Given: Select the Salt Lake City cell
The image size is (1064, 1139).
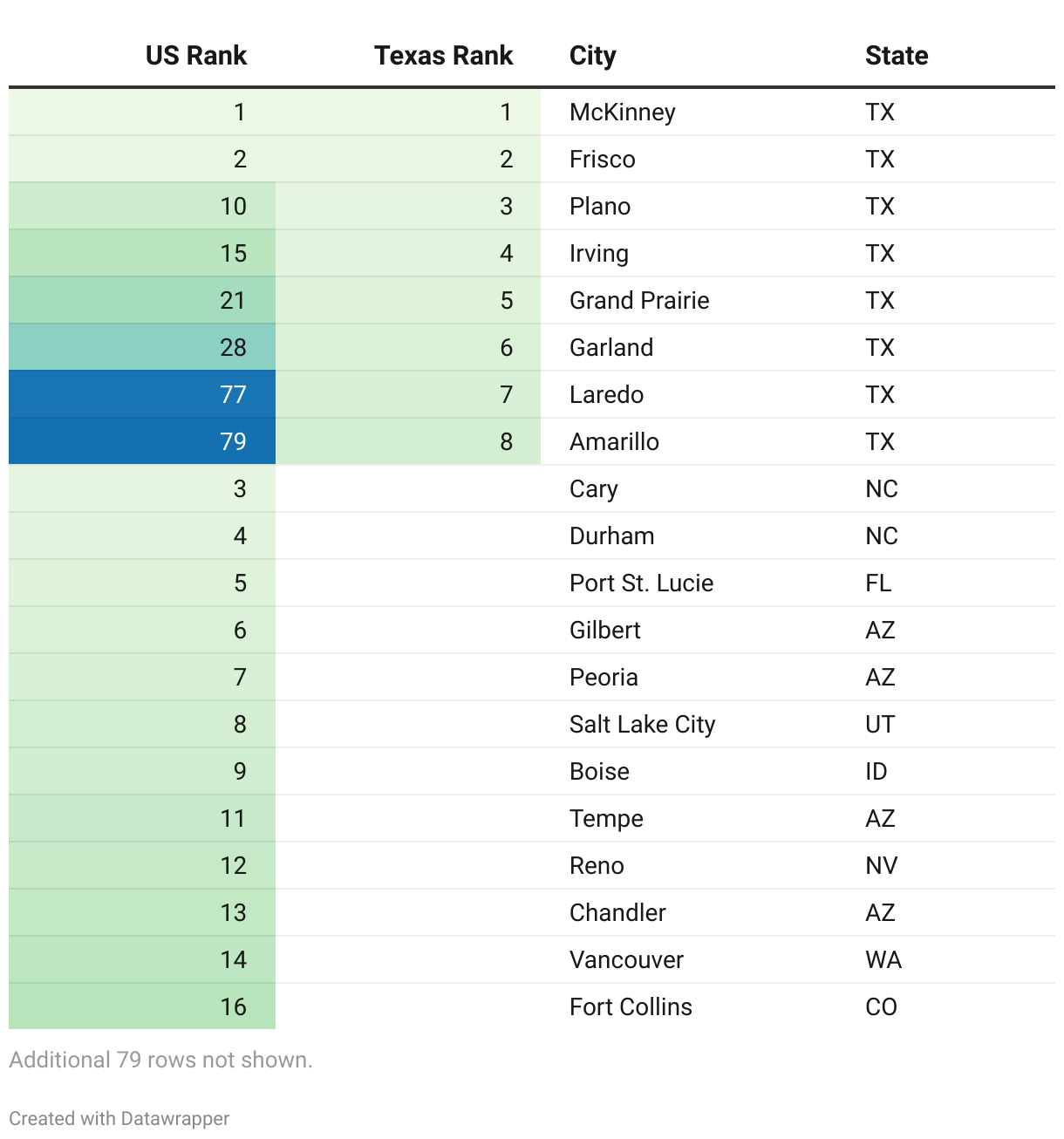Looking at the screenshot, I should click(x=642, y=725).
